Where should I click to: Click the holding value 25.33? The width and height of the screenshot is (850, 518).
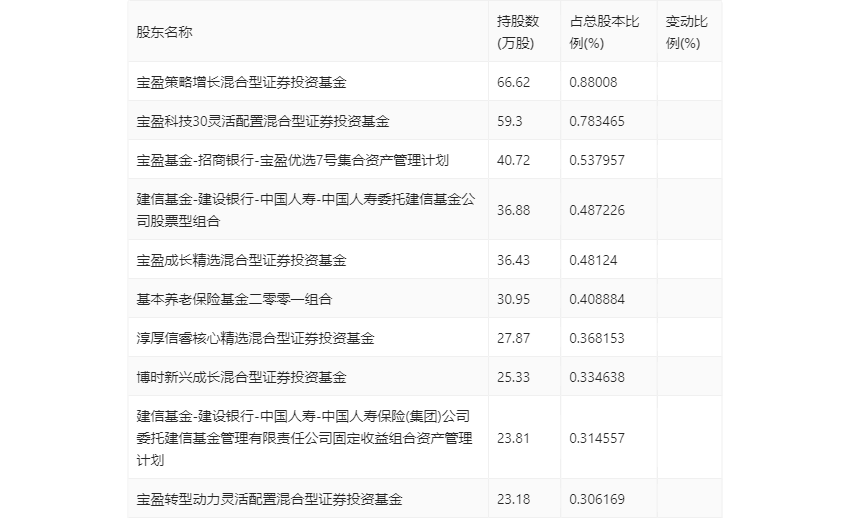(x=513, y=377)
